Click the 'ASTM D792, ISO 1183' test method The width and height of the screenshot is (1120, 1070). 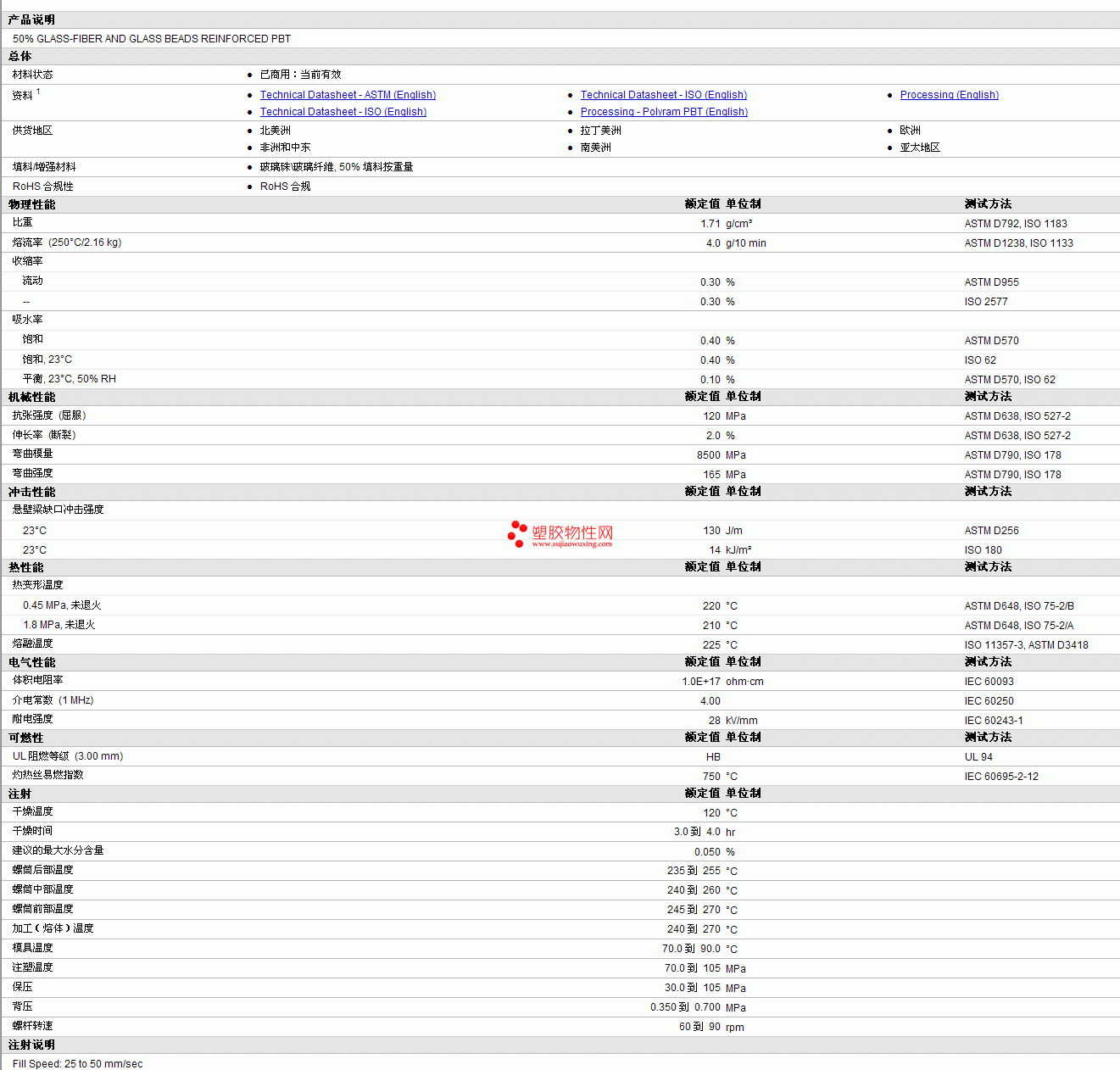tap(1016, 224)
